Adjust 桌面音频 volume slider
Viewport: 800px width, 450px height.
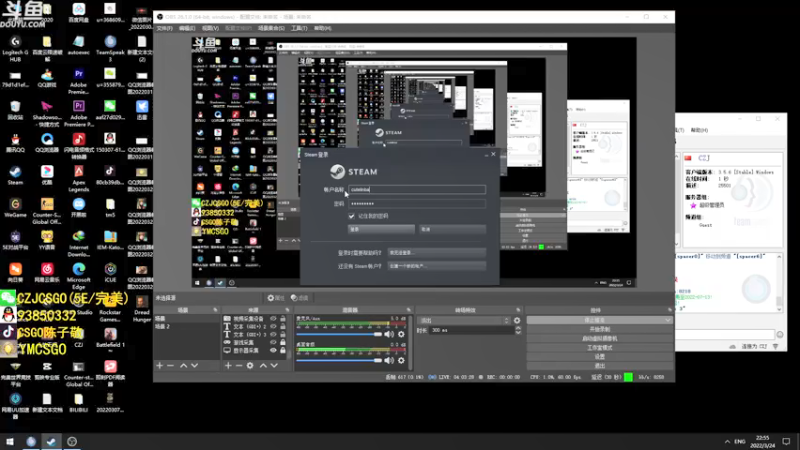click(x=339, y=360)
